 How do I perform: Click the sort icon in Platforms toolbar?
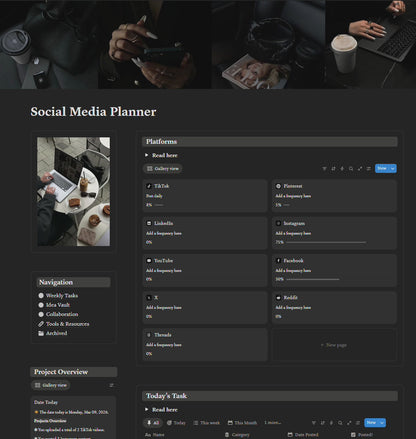pyautogui.click(x=333, y=169)
